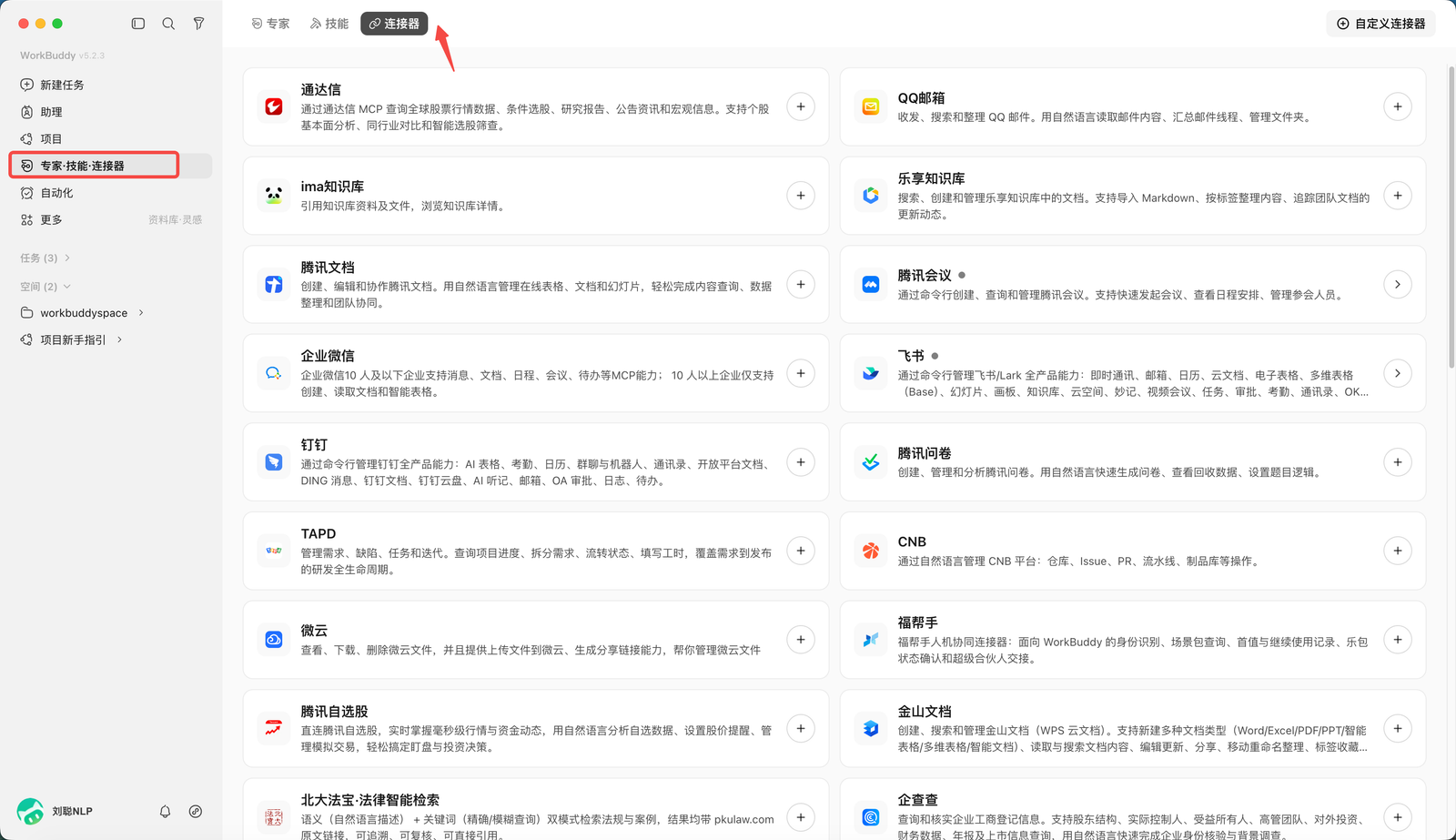1456x840 pixels.
Task: Collapse the 空间 (2) section
Action: click(x=45, y=287)
